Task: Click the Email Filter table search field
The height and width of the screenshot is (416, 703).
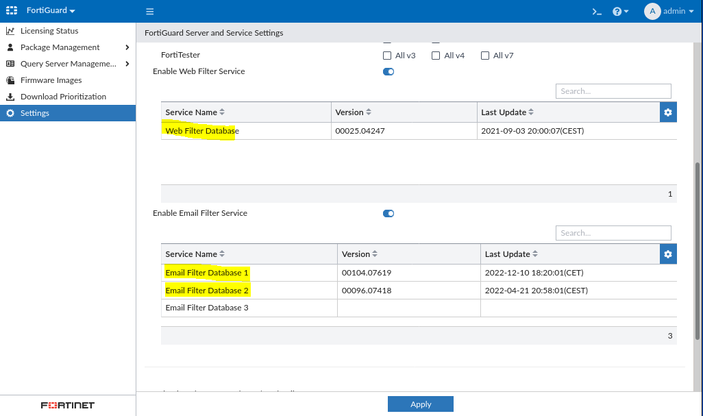Action: (x=612, y=233)
